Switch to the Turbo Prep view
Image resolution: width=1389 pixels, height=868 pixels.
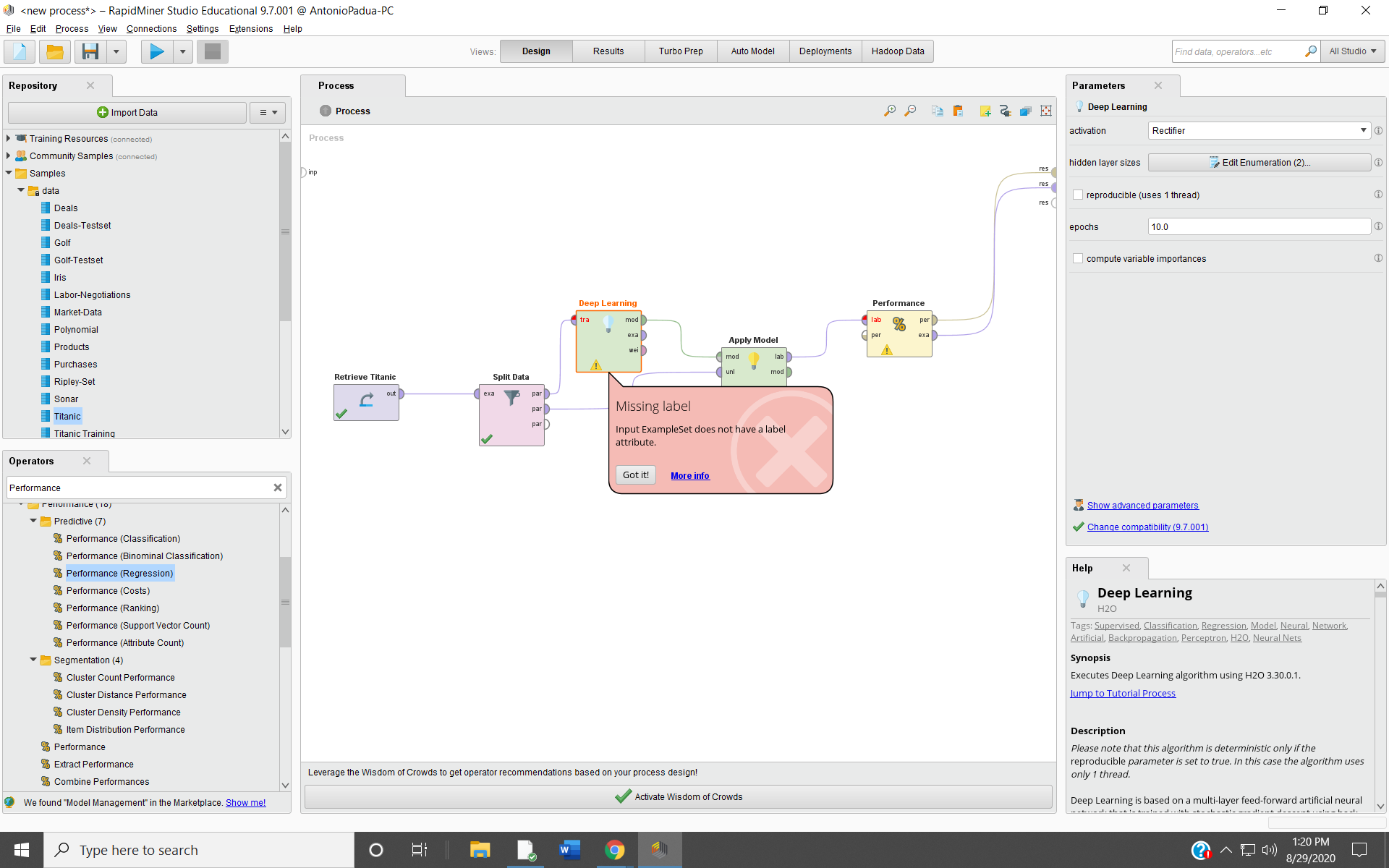click(681, 51)
